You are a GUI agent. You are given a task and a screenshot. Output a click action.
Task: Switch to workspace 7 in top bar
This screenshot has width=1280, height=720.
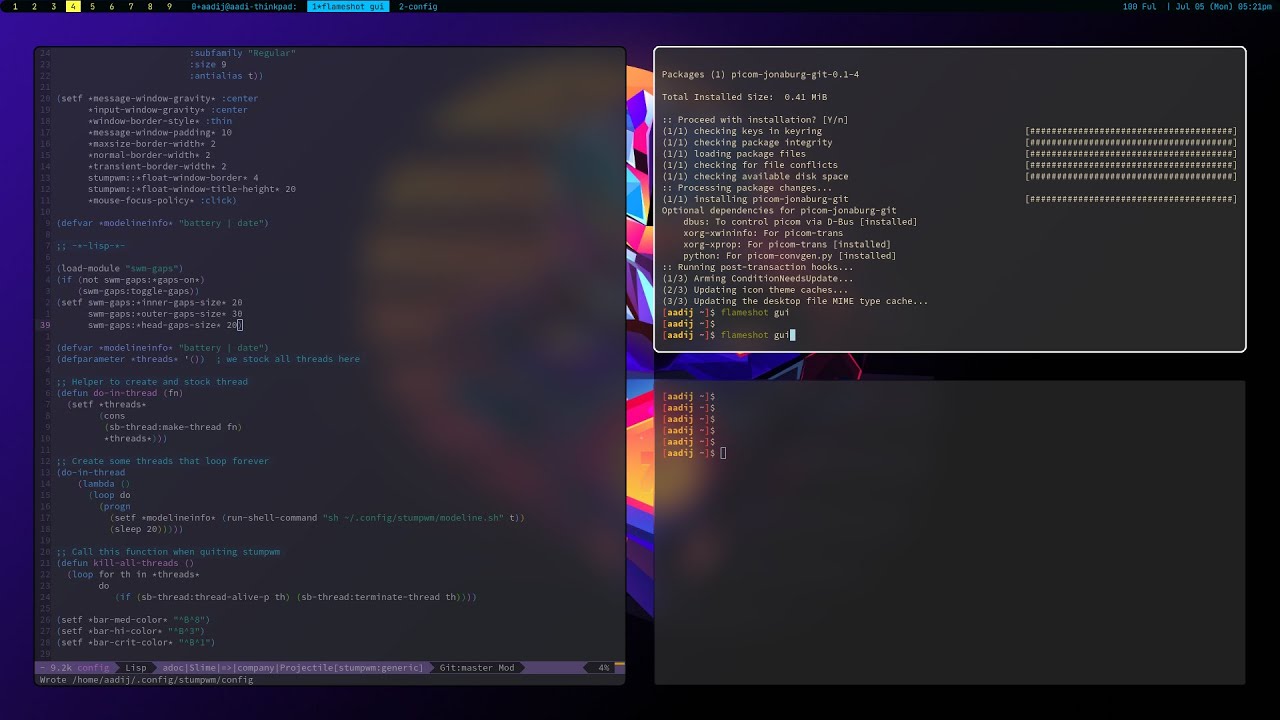(131, 6)
